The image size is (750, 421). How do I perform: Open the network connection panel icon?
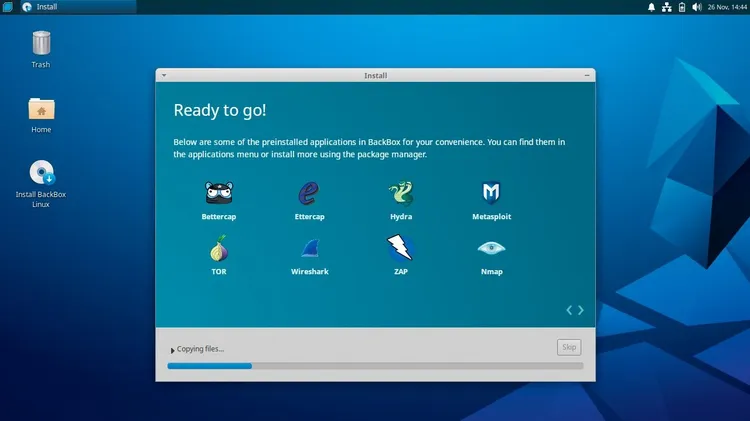coord(666,7)
